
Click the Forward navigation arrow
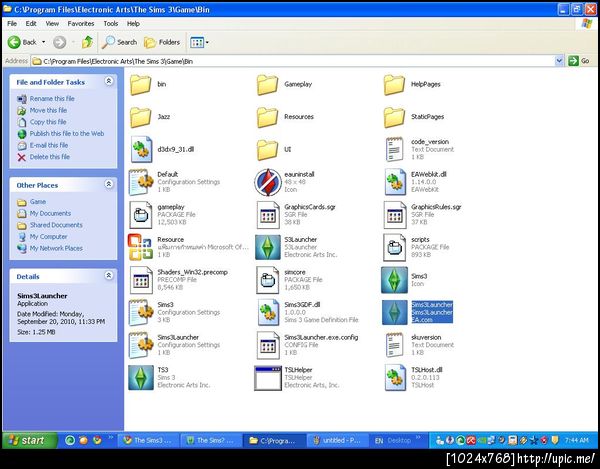(59, 42)
